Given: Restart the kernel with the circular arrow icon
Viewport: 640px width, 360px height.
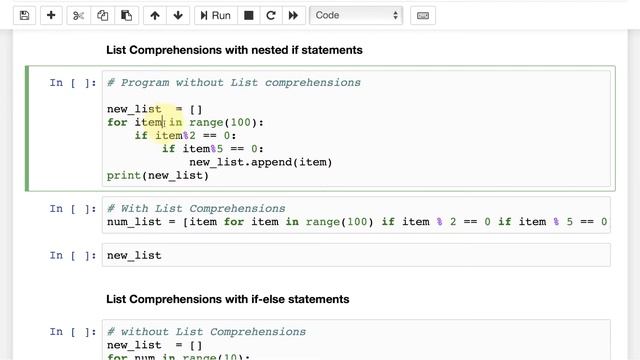Looking at the screenshot, I should click(x=271, y=16).
